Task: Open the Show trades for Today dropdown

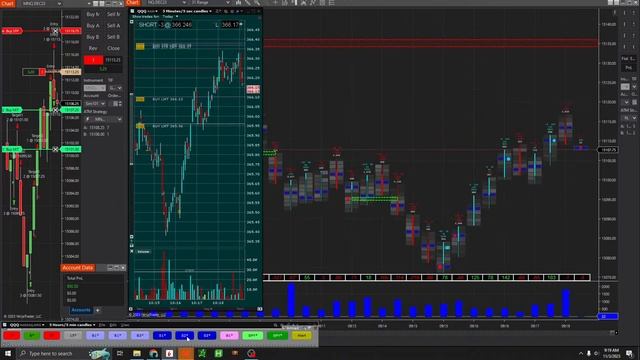Action: (156, 17)
